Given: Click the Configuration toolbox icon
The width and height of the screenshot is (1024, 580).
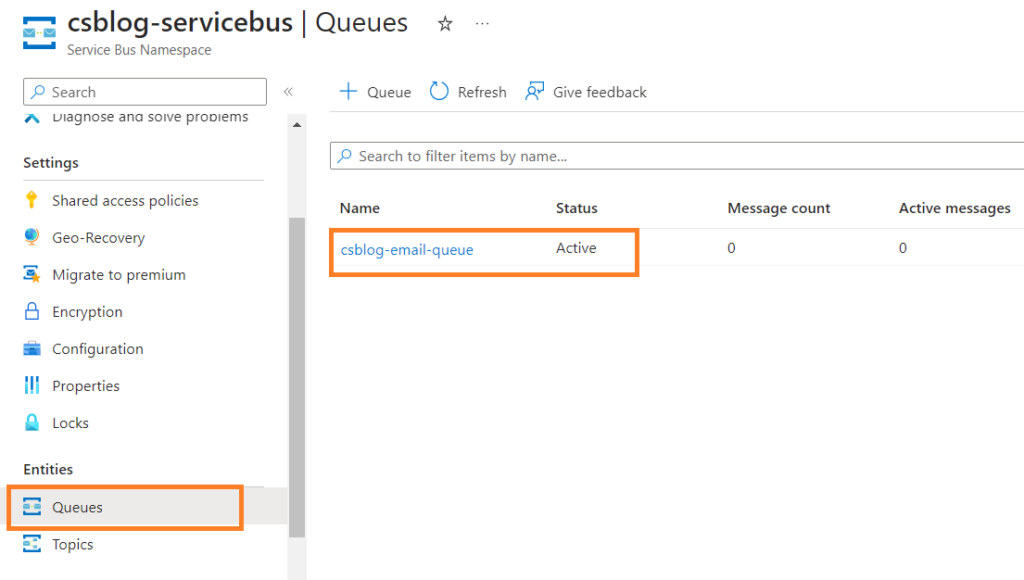Looking at the screenshot, I should click(x=32, y=349).
